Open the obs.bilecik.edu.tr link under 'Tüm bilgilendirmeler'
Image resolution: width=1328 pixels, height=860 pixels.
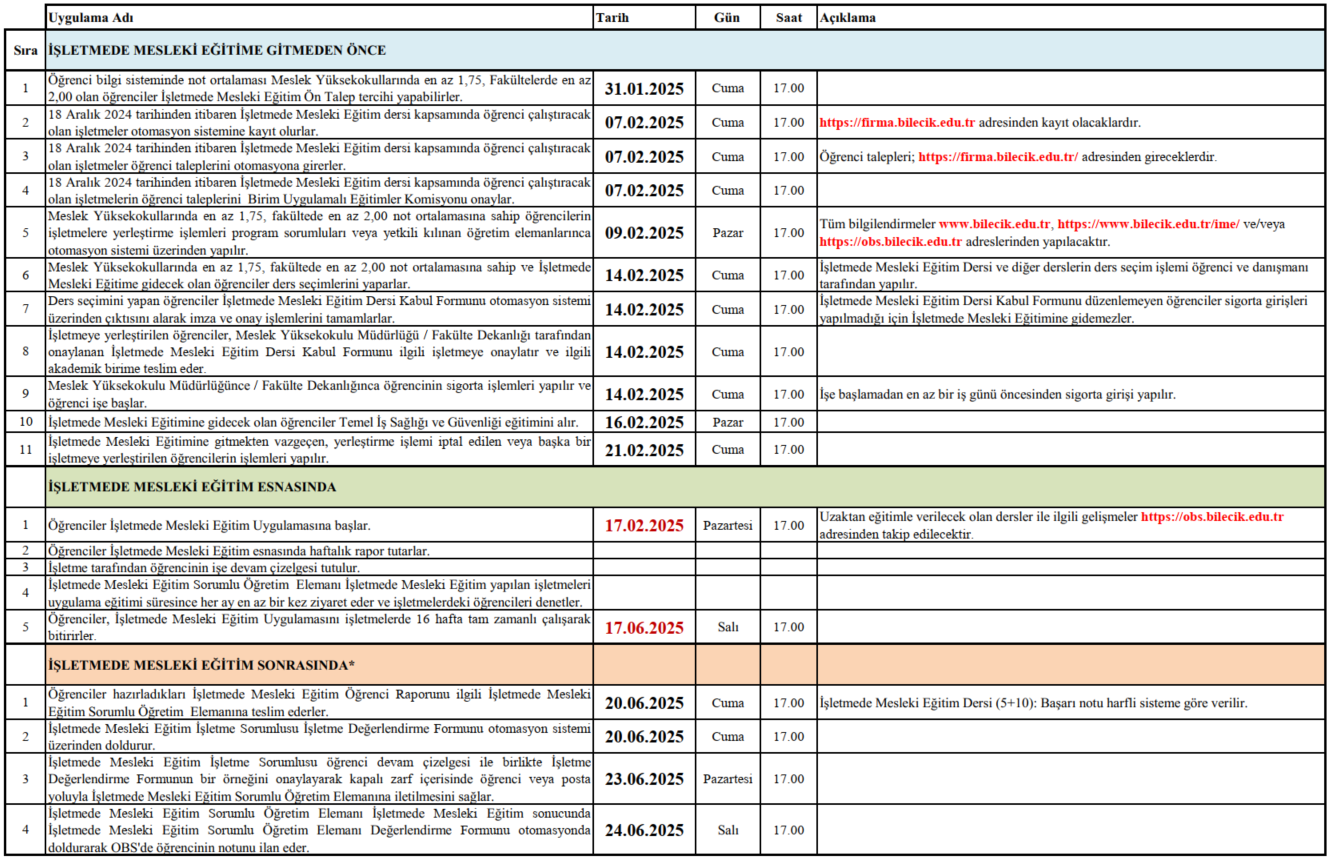(890, 241)
